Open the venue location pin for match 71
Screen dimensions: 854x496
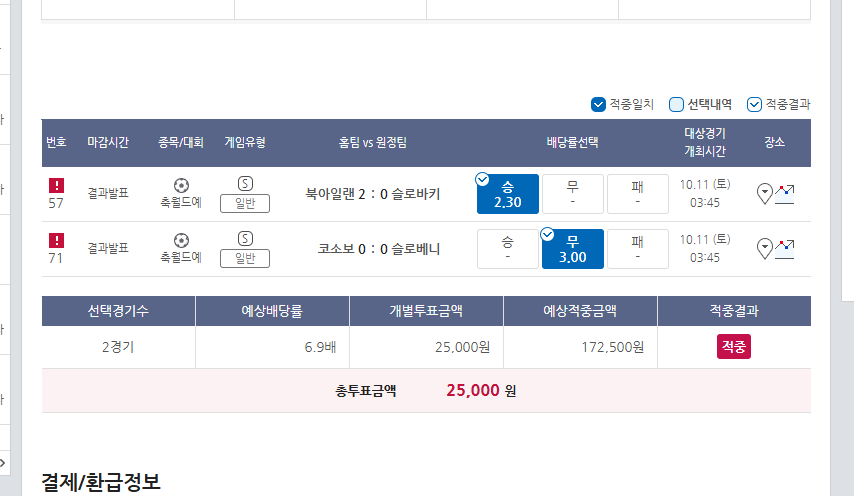[x=765, y=248]
